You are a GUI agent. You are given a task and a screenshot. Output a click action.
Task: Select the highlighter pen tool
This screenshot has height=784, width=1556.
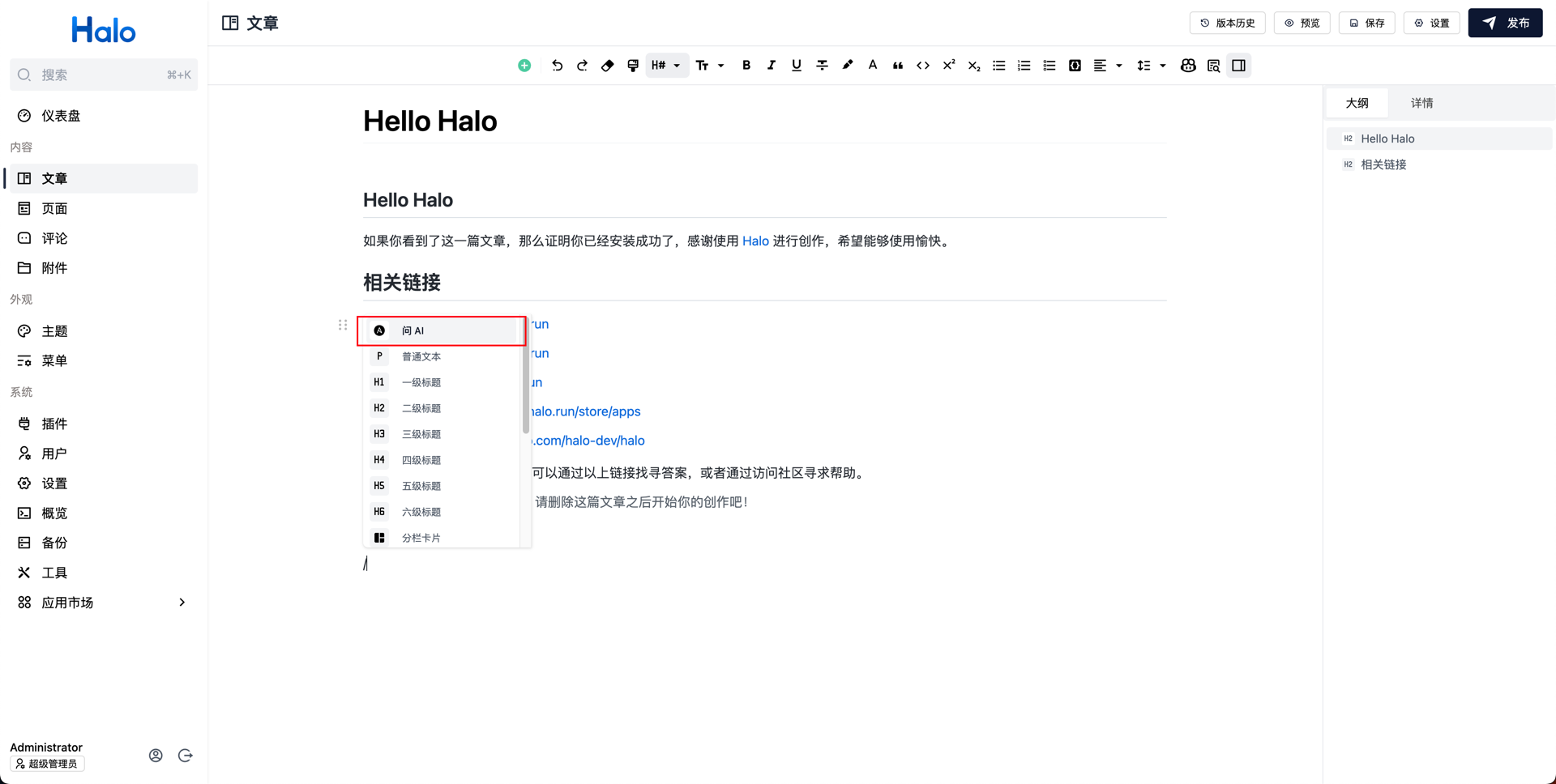[x=847, y=66]
